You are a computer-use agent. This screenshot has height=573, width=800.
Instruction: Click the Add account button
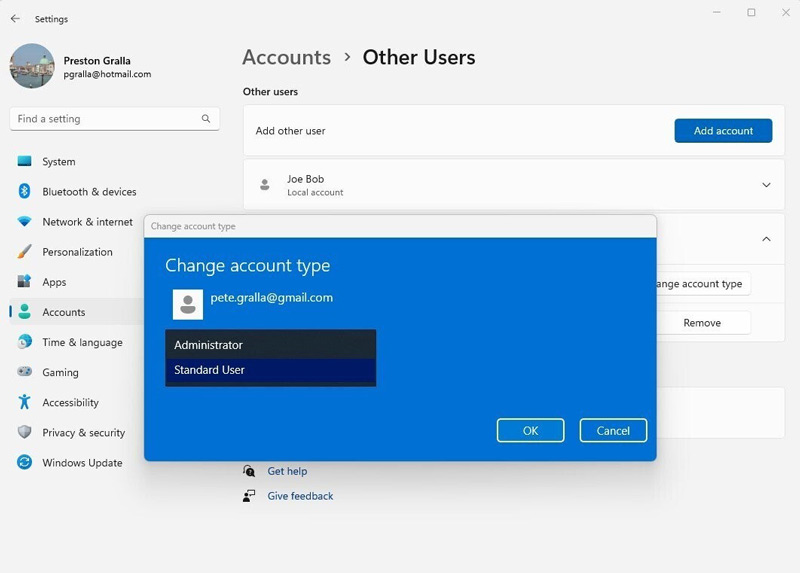(x=723, y=131)
